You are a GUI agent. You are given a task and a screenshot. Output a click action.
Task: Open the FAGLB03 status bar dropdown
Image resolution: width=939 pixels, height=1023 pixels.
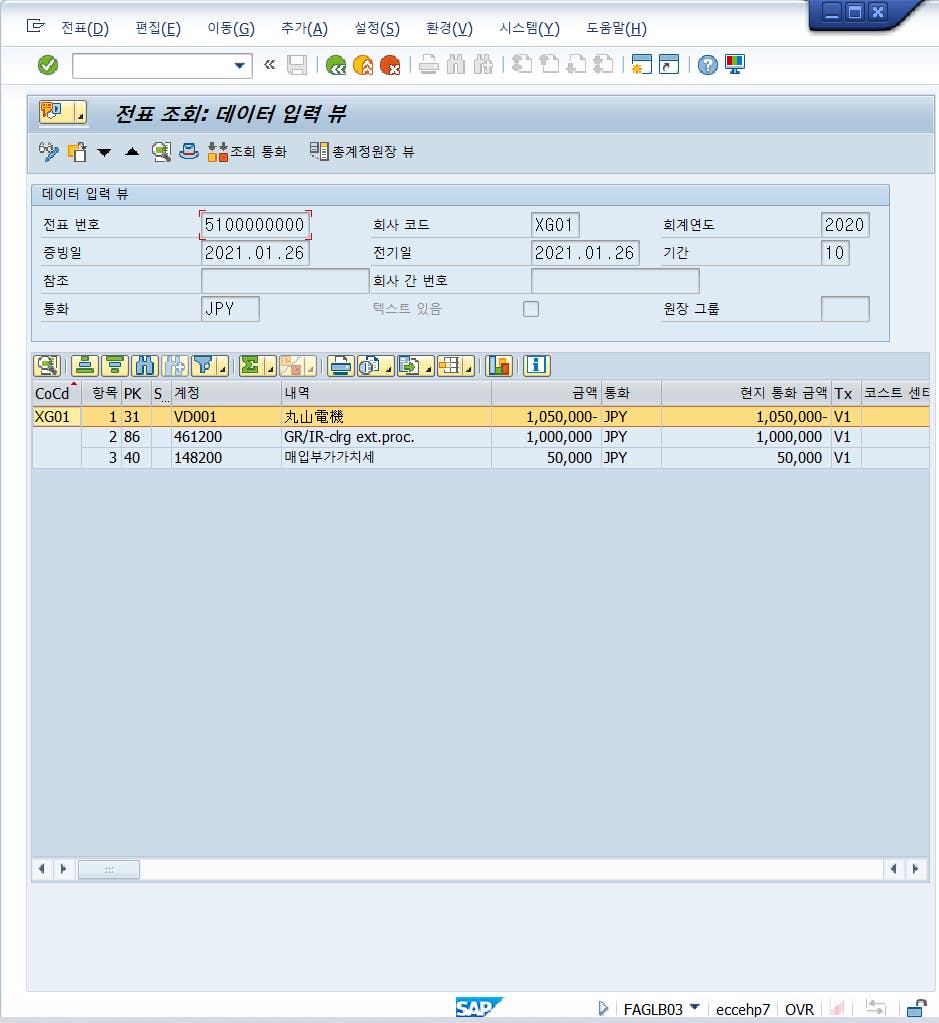coord(695,1007)
